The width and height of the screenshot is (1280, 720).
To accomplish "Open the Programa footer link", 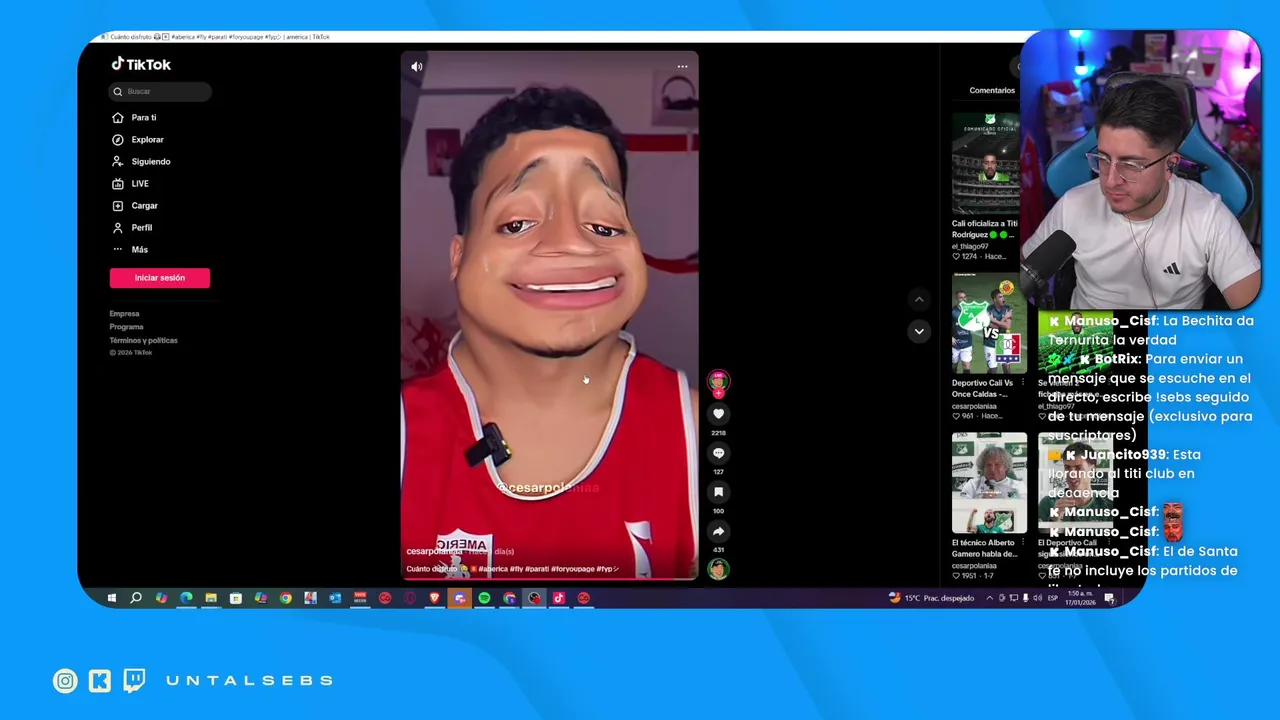I will click(x=126, y=327).
